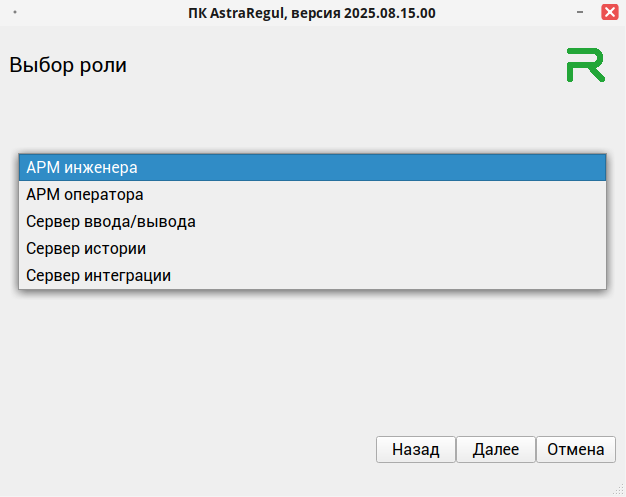
Task: Close the installer with red X button
Action: coord(608,12)
